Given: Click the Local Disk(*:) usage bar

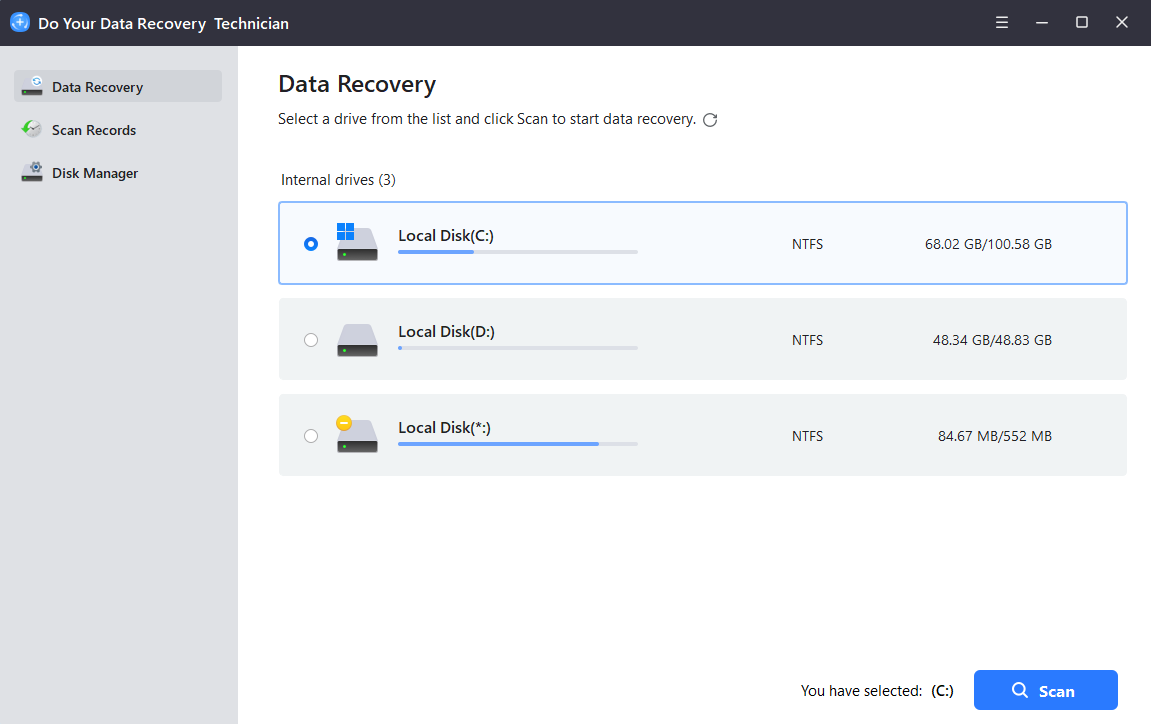Looking at the screenshot, I should click(518, 444).
